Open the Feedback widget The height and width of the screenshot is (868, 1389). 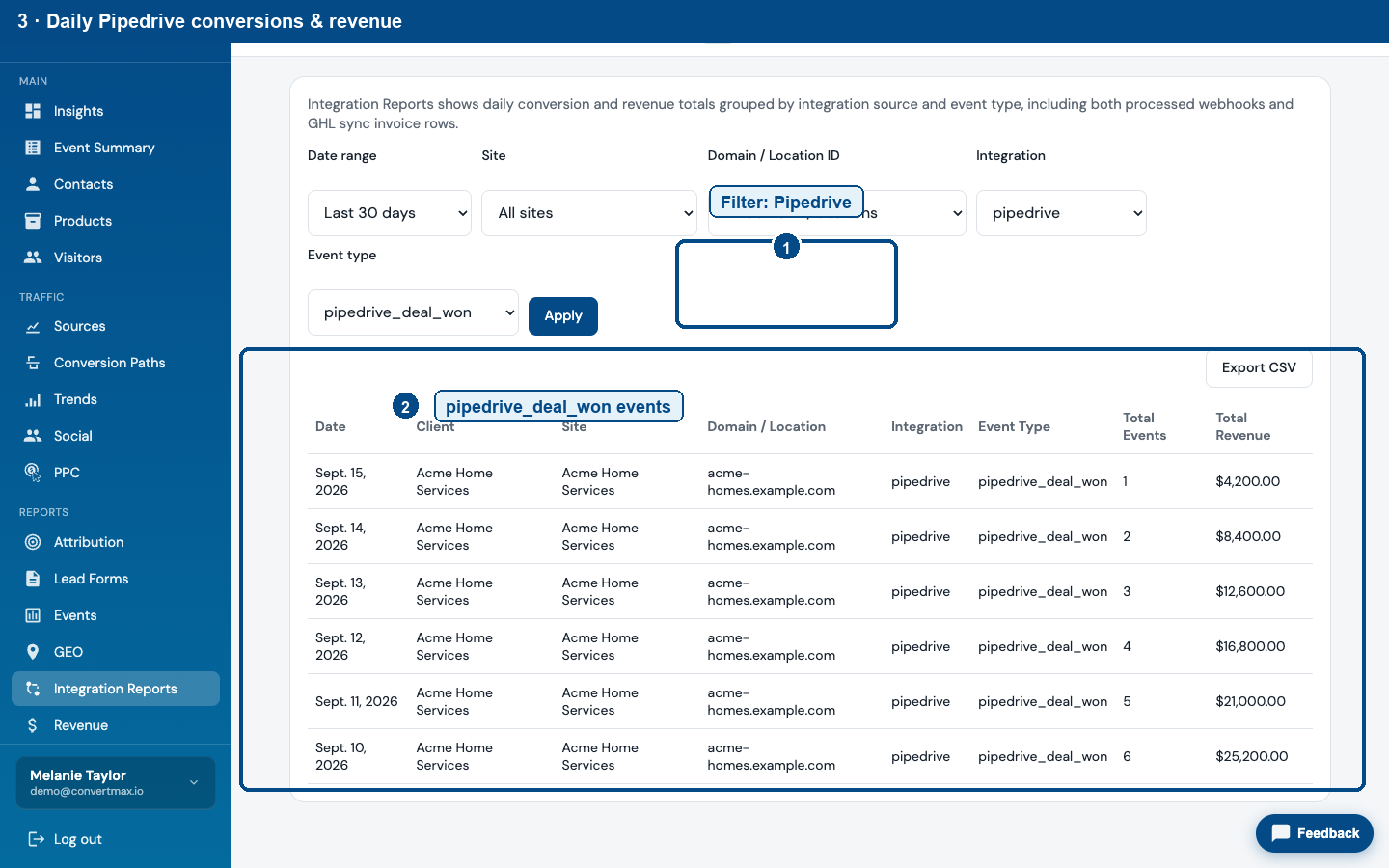coord(1315,833)
